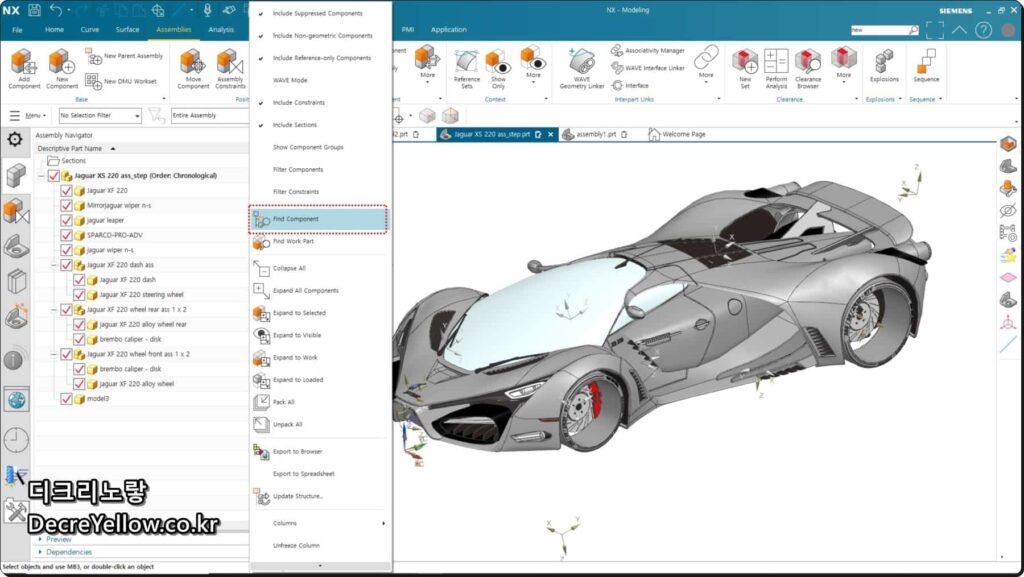
Task: Open the History clock sidebar icon
Action: point(16,440)
